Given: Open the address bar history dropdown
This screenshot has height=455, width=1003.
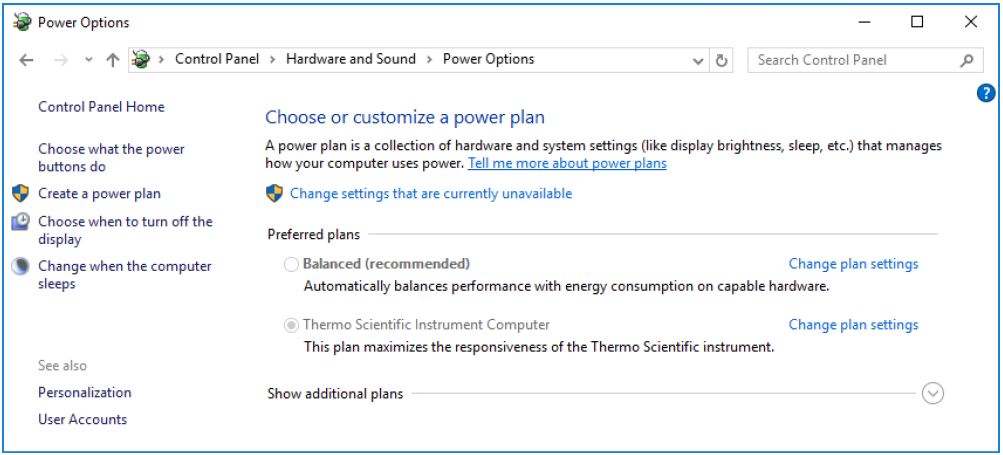Looking at the screenshot, I should tap(699, 60).
